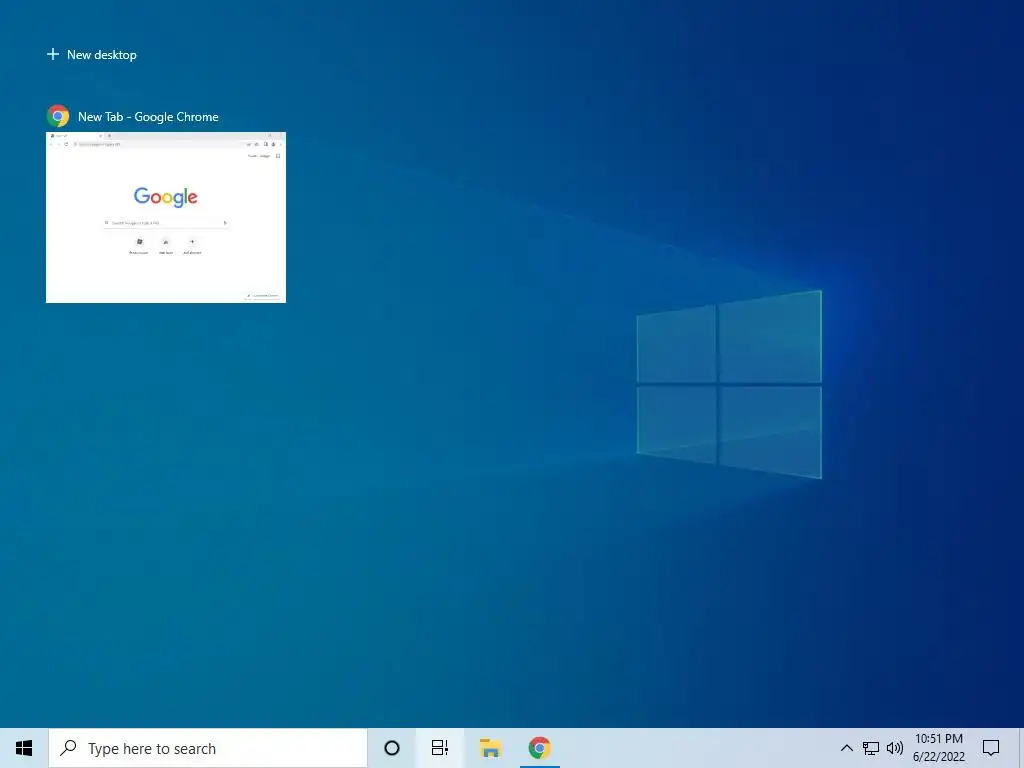
Task: Open the Windows Start menu
Action: pyautogui.click(x=24, y=748)
